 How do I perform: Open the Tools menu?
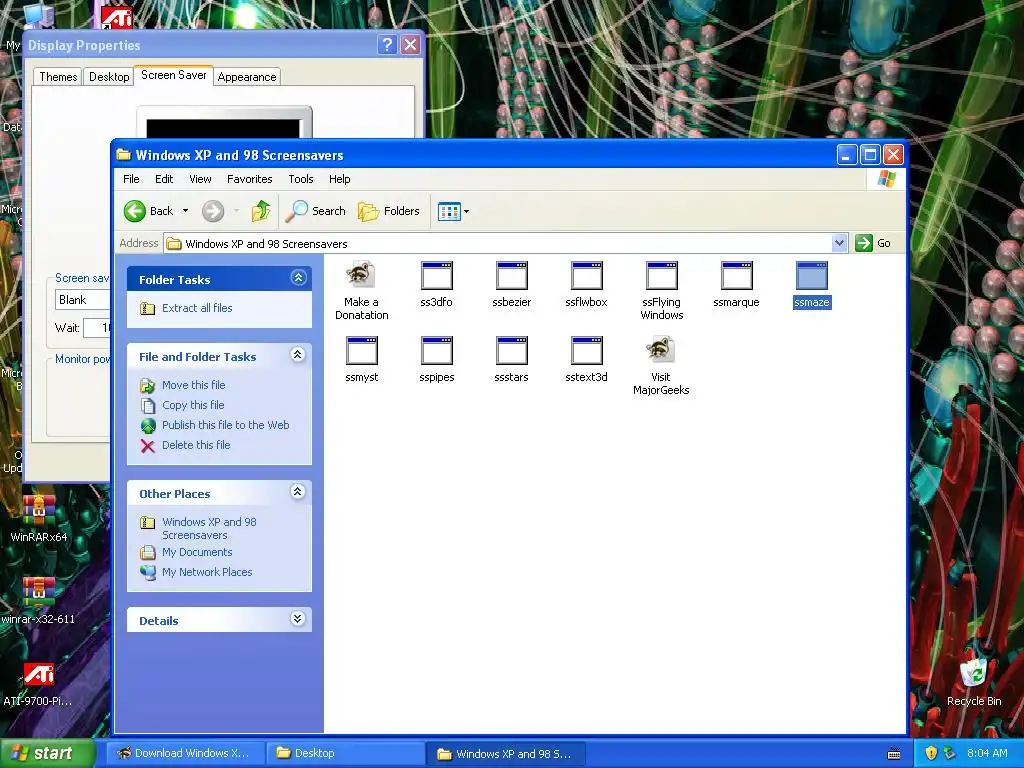click(x=301, y=179)
